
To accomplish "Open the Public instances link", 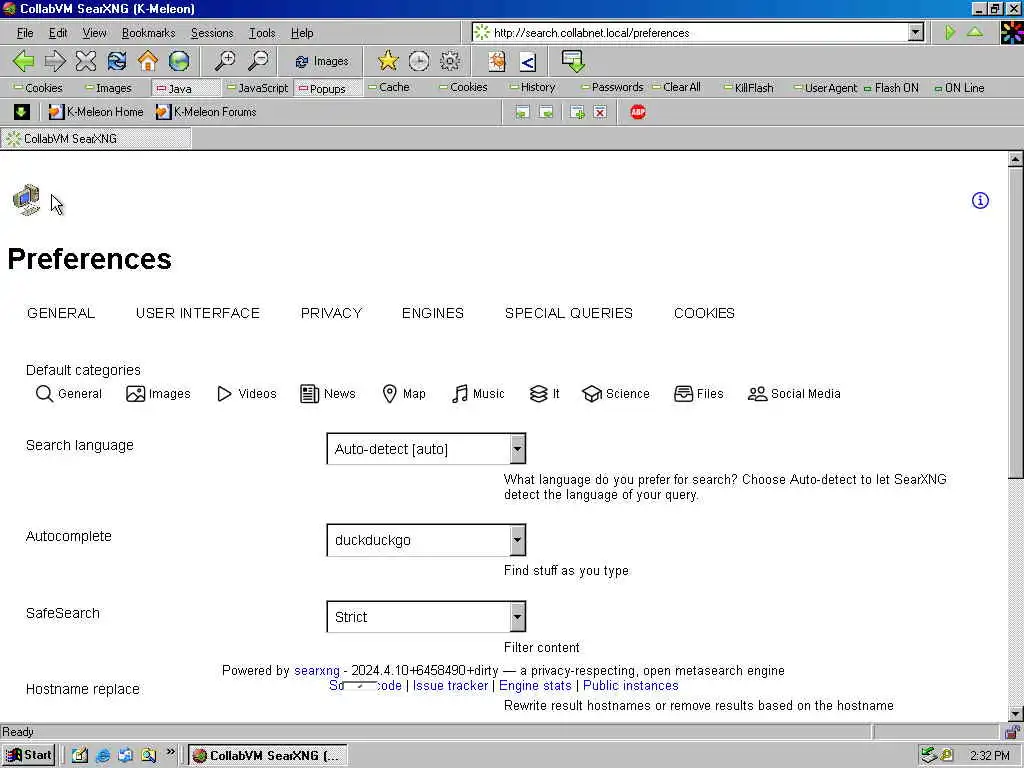I will click(630, 686).
